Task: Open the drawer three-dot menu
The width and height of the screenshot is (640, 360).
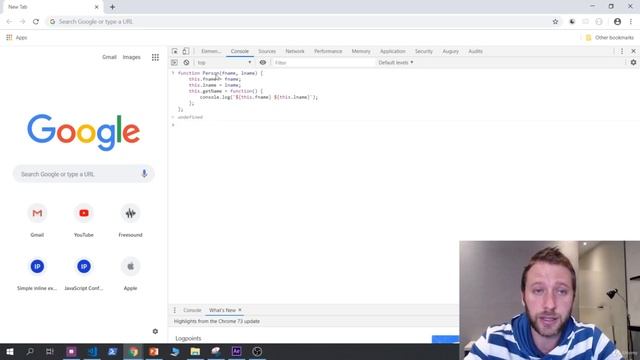Action: (x=175, y=310)
